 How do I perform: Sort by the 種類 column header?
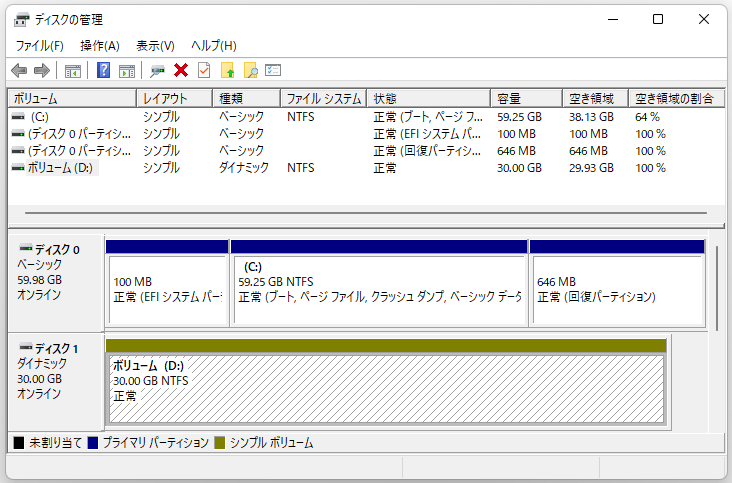click(x=246, y=98)
